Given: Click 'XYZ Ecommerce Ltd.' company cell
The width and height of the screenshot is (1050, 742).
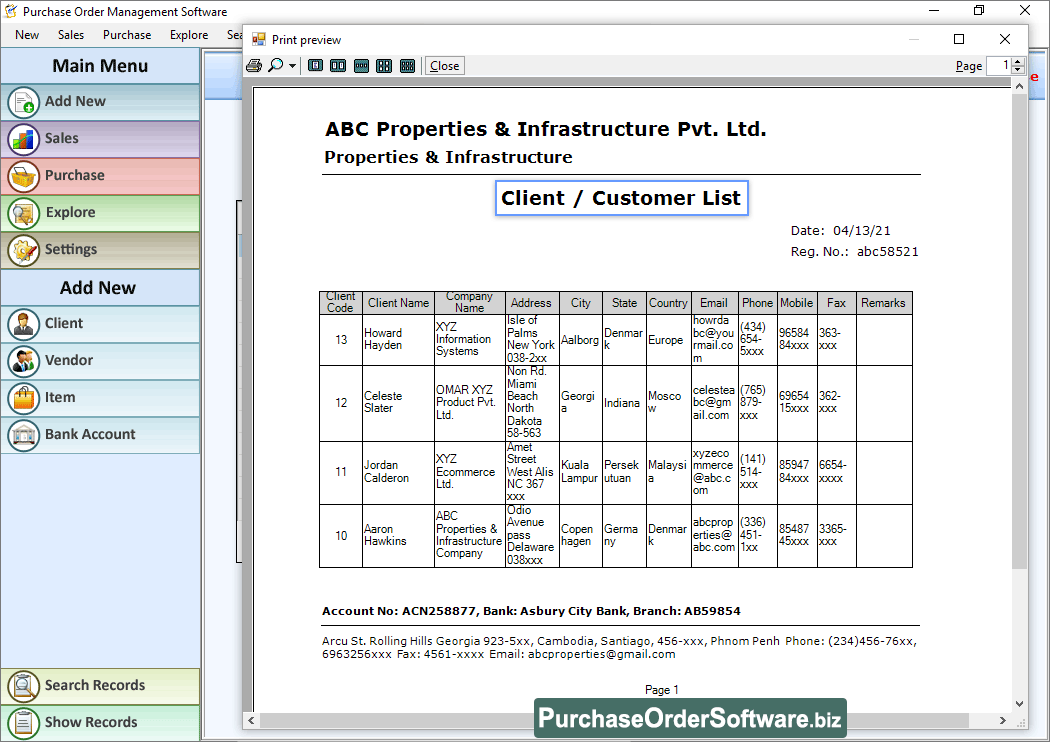Looking at the screenshot, I should point(469,472).
